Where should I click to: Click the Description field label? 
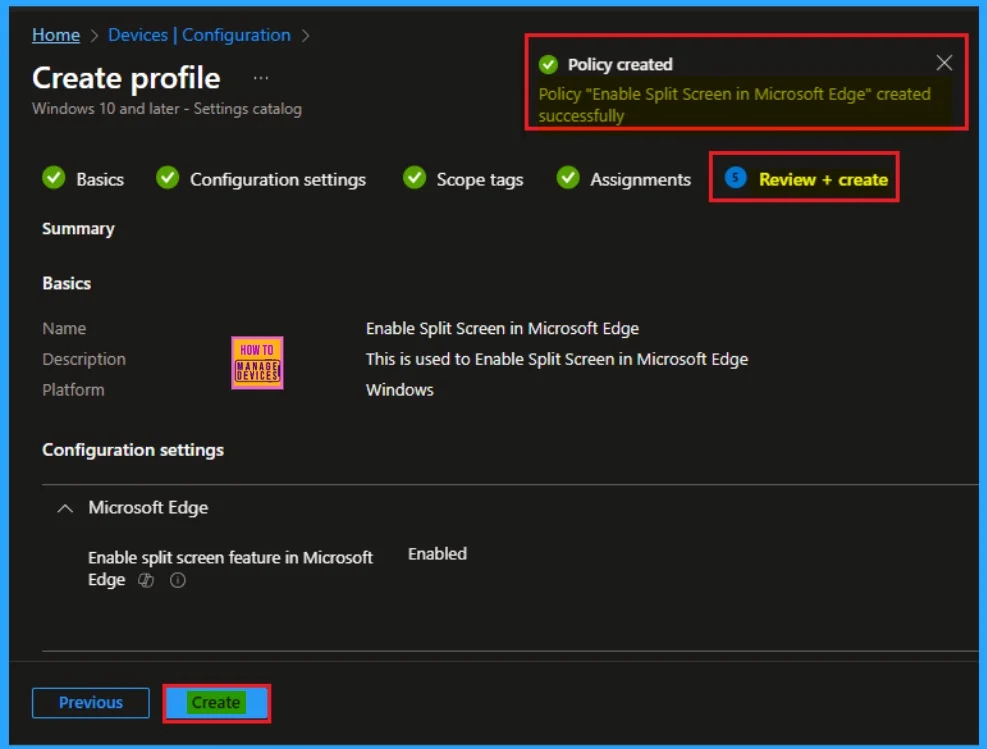84,359
